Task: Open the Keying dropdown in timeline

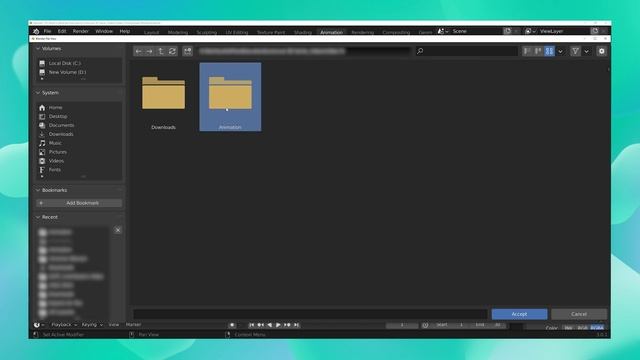Action: 92,325
